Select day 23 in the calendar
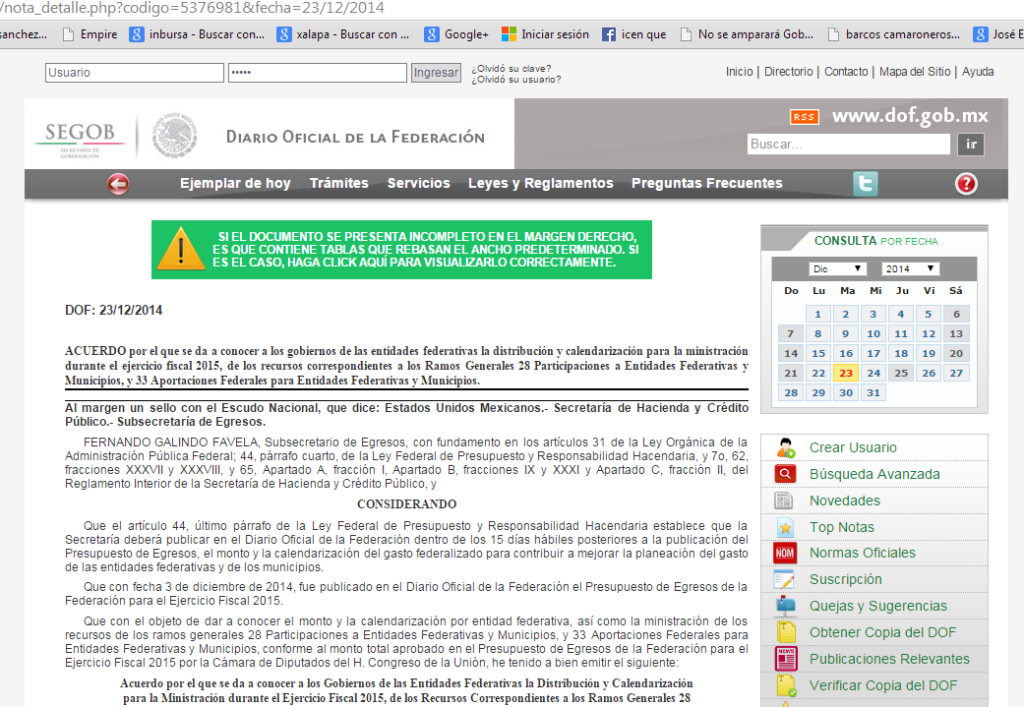Viewport: 1024px width, 707px height. click(846, 373)
